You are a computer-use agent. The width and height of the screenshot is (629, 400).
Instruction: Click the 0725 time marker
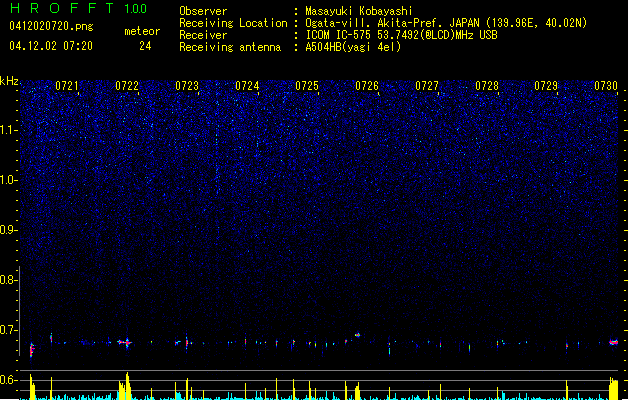pyautogui.click(x=307, y=86)
